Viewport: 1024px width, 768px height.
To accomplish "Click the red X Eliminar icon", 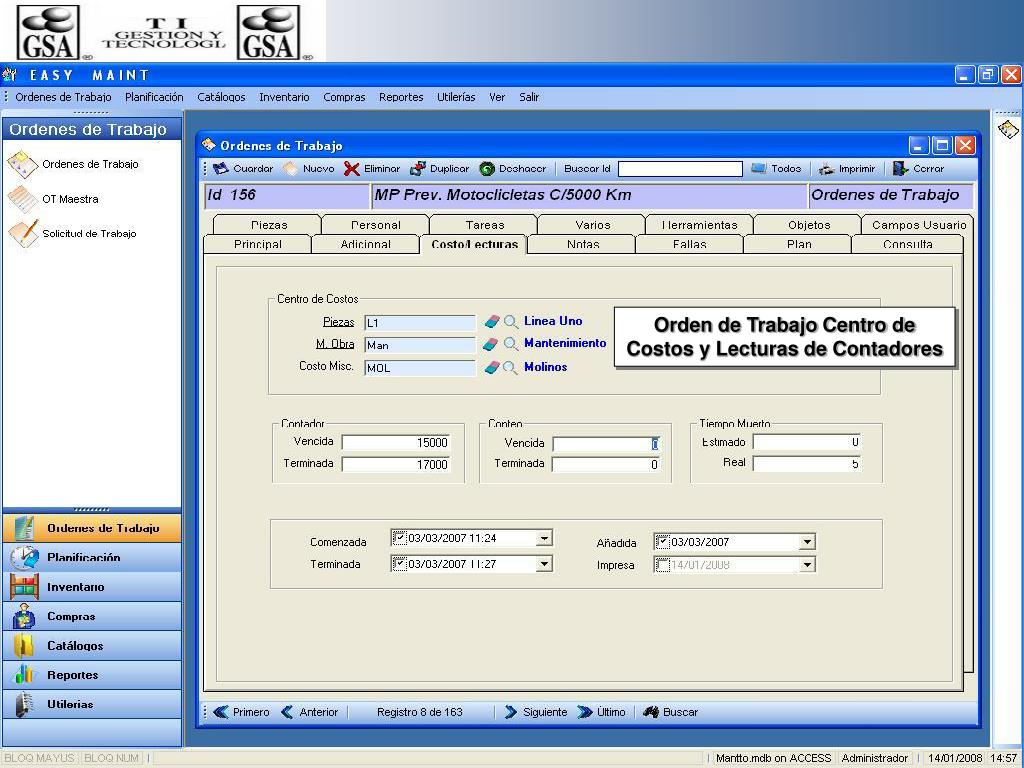I will tap(351, 168).
